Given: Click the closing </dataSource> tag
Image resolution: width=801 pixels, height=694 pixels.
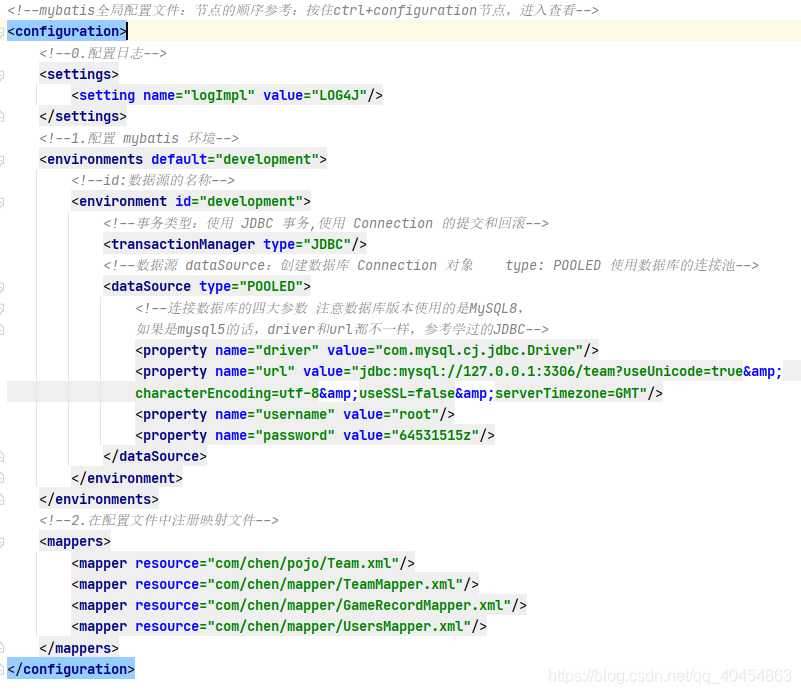Looking at the screenshot, I should pyautogui.click(x=155, y=457).
